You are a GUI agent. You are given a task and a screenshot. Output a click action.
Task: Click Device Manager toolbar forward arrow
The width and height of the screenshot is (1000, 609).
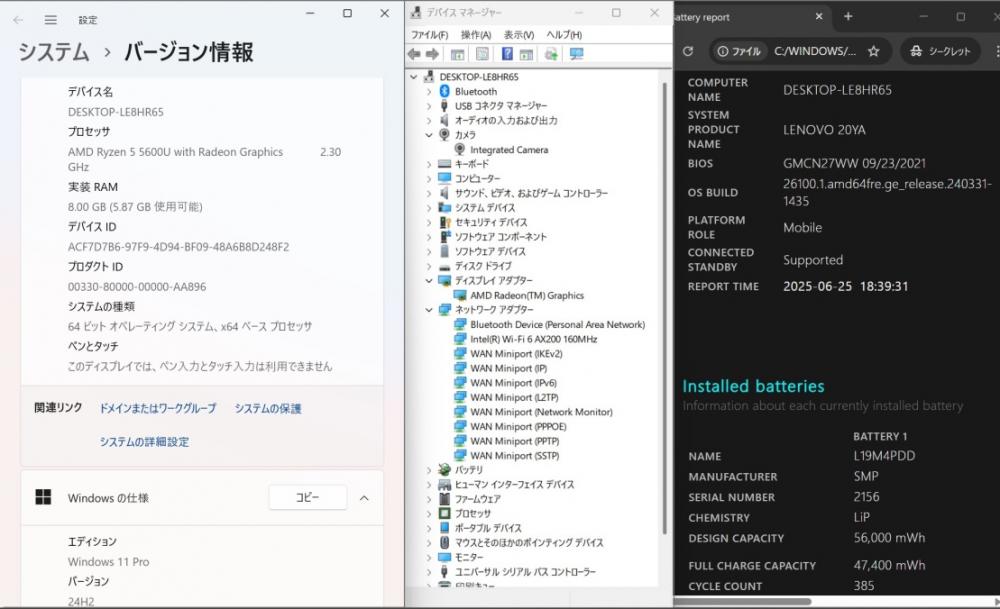[x=432, y=54]
